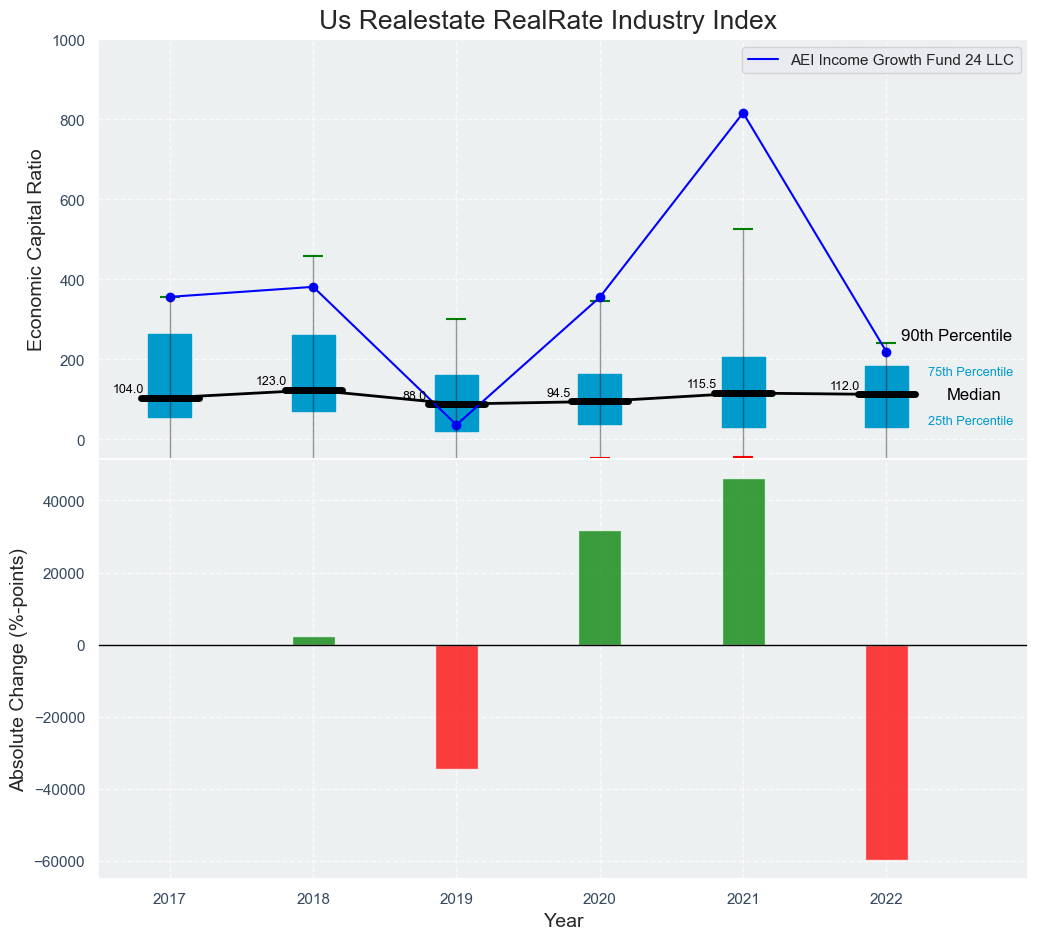Viewport: 1038px width, 940px height.
Task: Click the small 2018 green change bar
Action: (313, 641)
